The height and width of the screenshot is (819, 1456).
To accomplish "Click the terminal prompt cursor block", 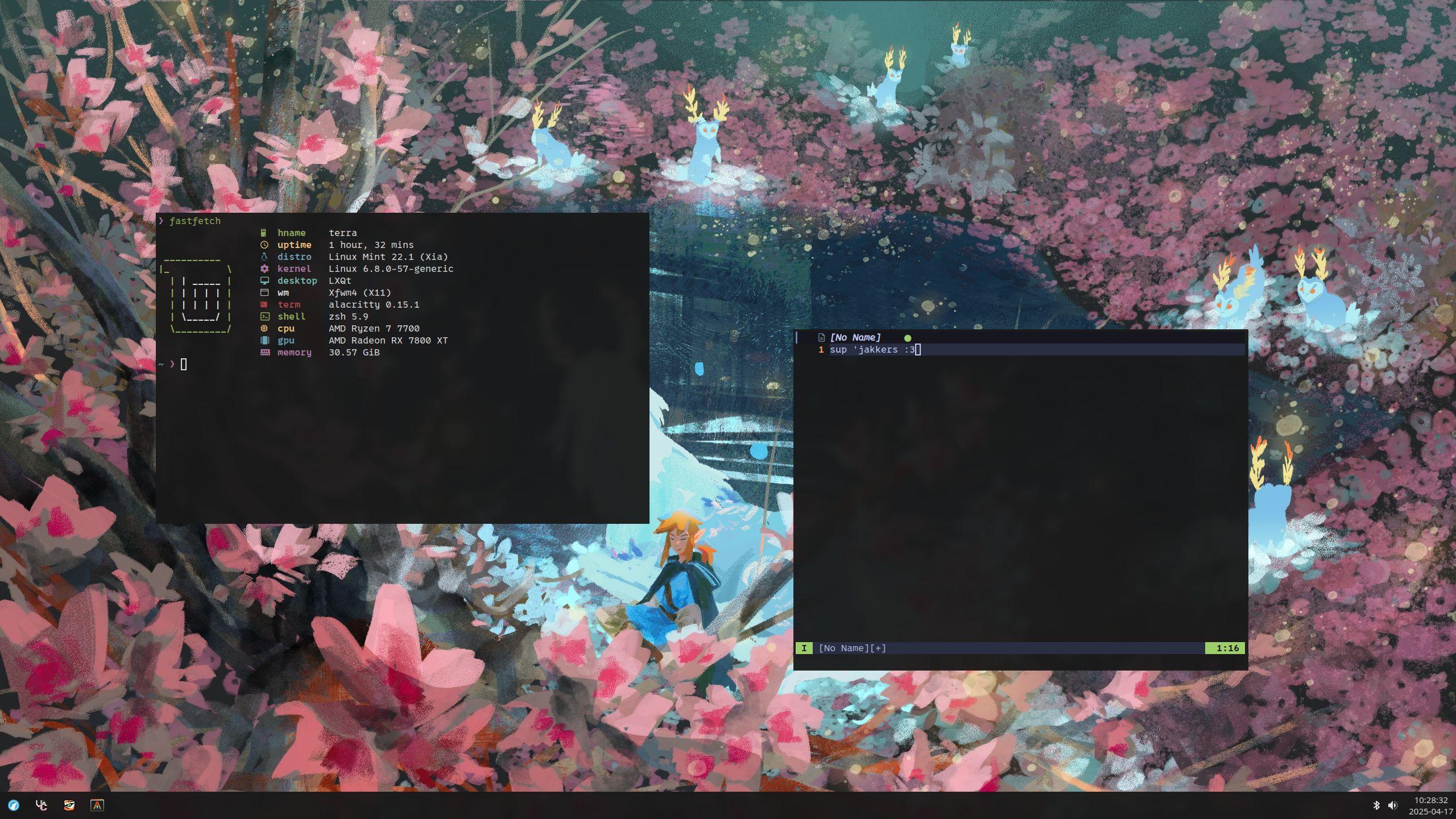I will point(184,364).
